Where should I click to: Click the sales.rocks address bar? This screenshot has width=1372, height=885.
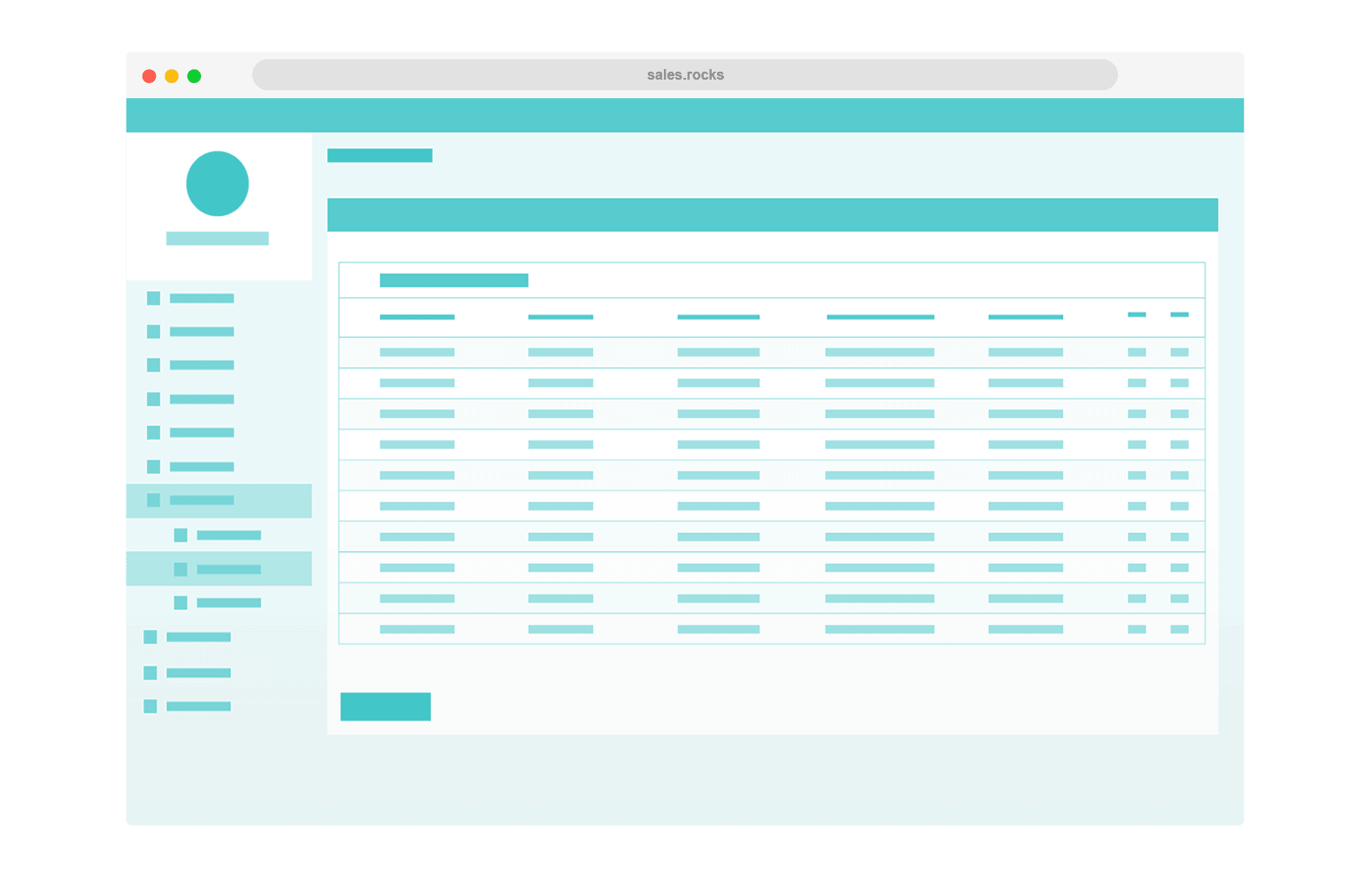tap(684, 75)
